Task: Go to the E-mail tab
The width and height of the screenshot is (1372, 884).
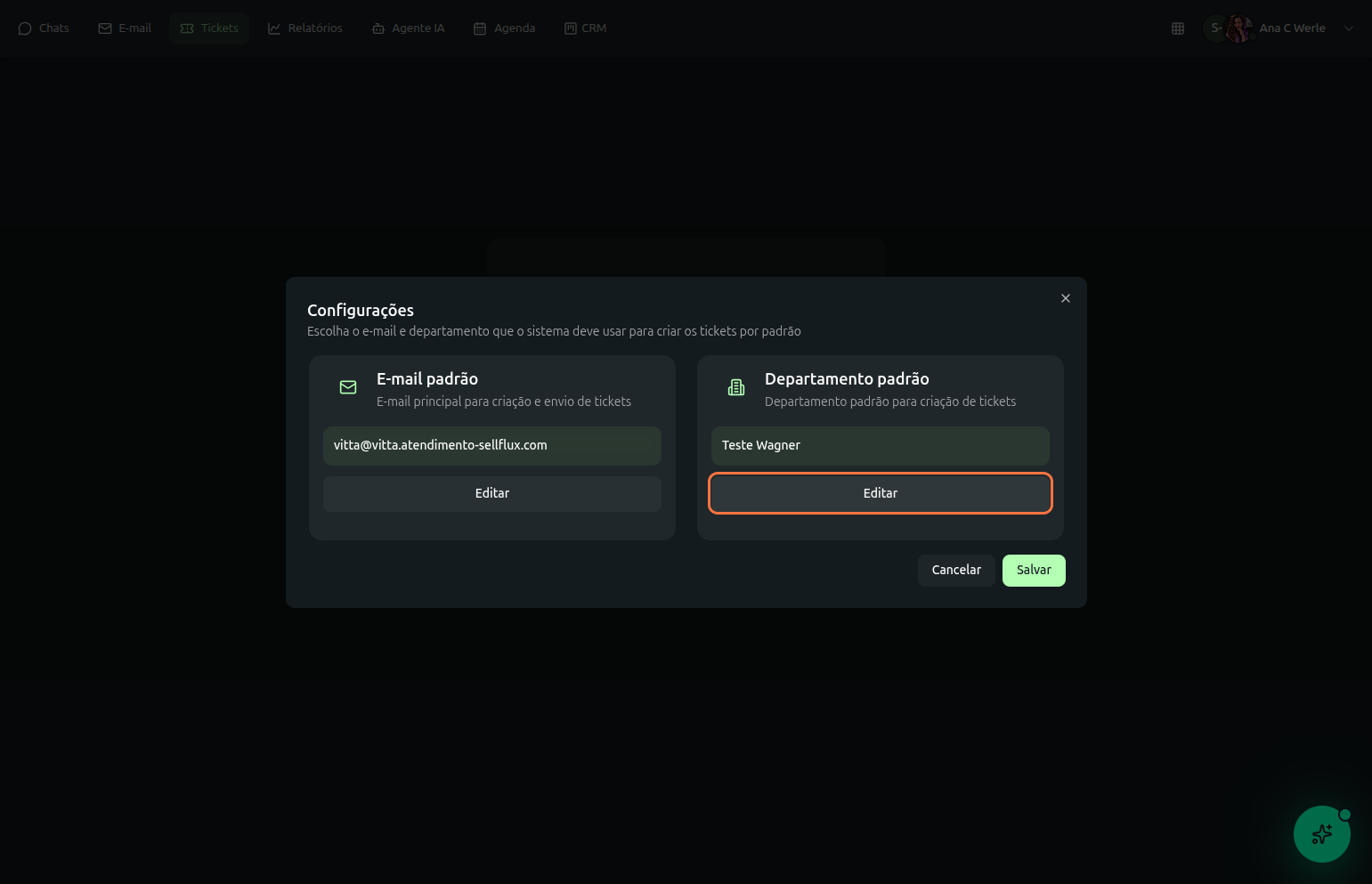Action: pos(125,28)
